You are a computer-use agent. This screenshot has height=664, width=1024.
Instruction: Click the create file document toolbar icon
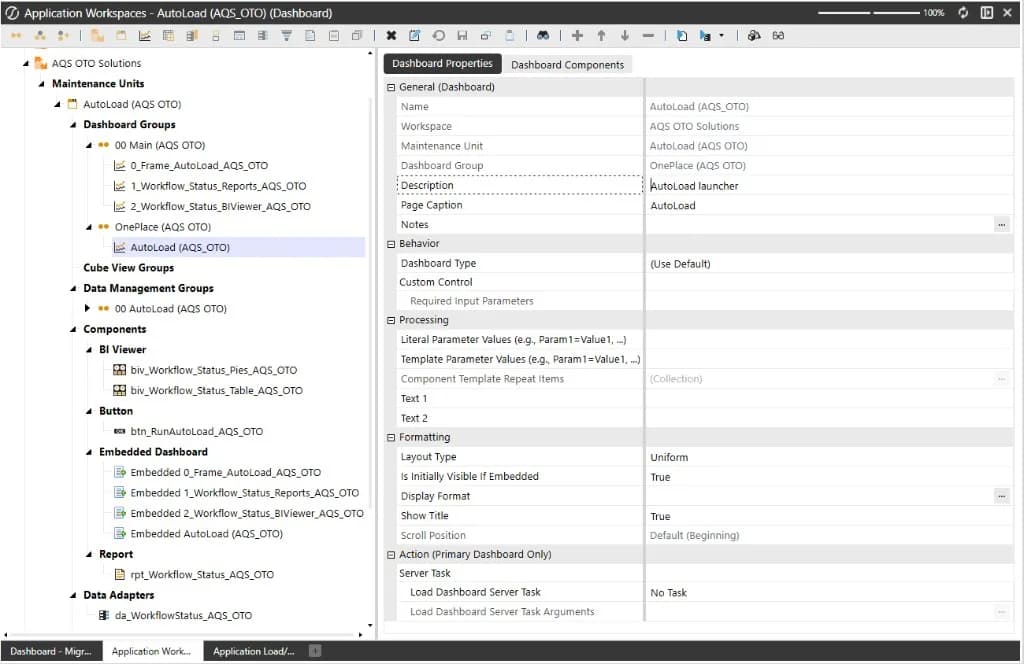click(310, 36)
